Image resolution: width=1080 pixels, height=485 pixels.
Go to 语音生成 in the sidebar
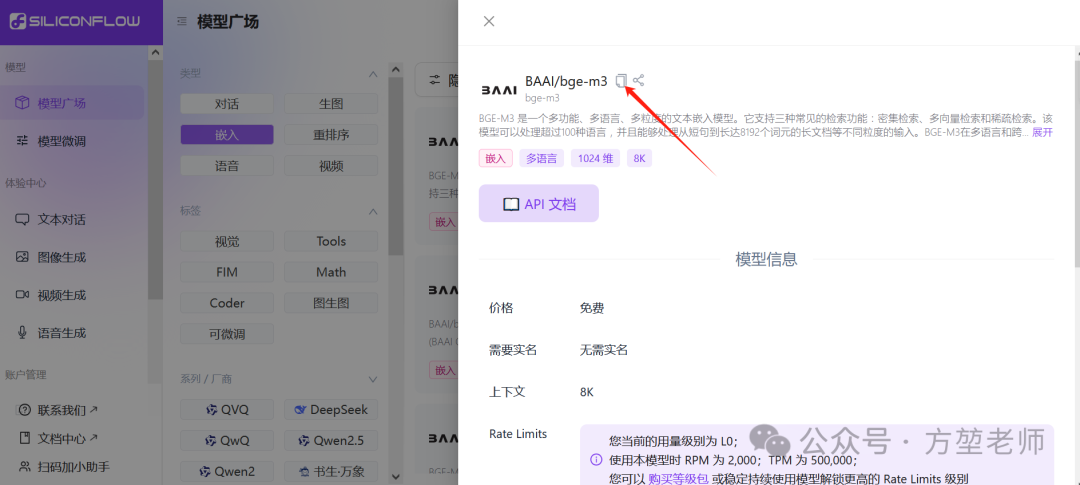pyautogui.click(x=72, y=333)
